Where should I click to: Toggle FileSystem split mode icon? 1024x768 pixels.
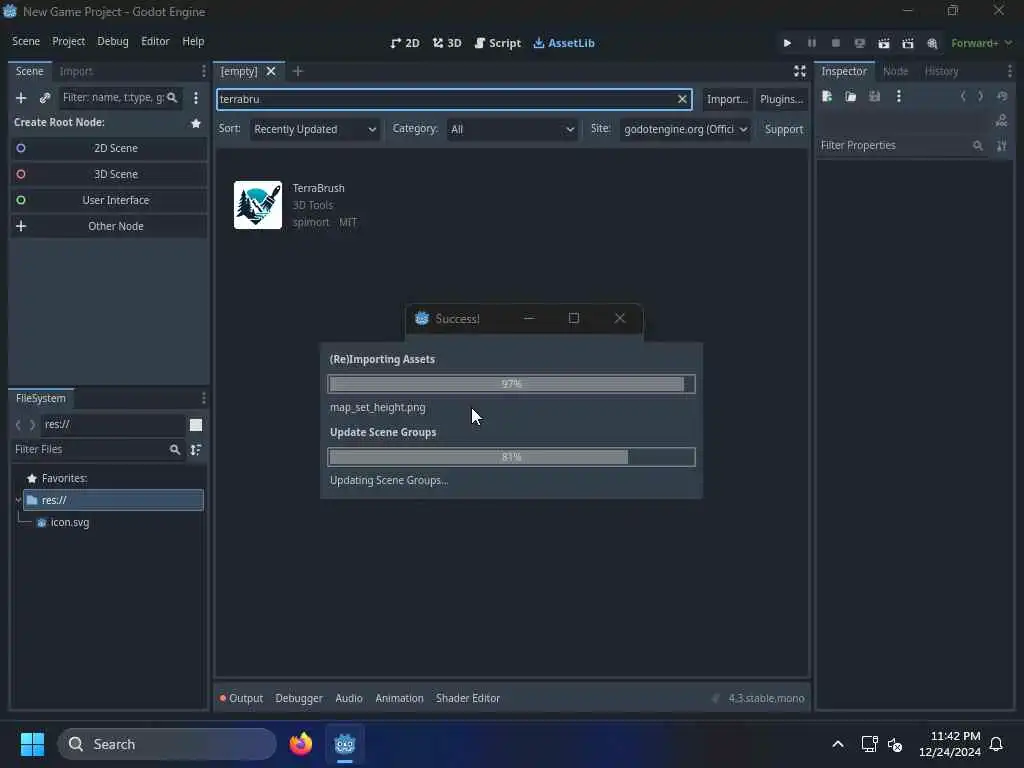pos(196,425)
